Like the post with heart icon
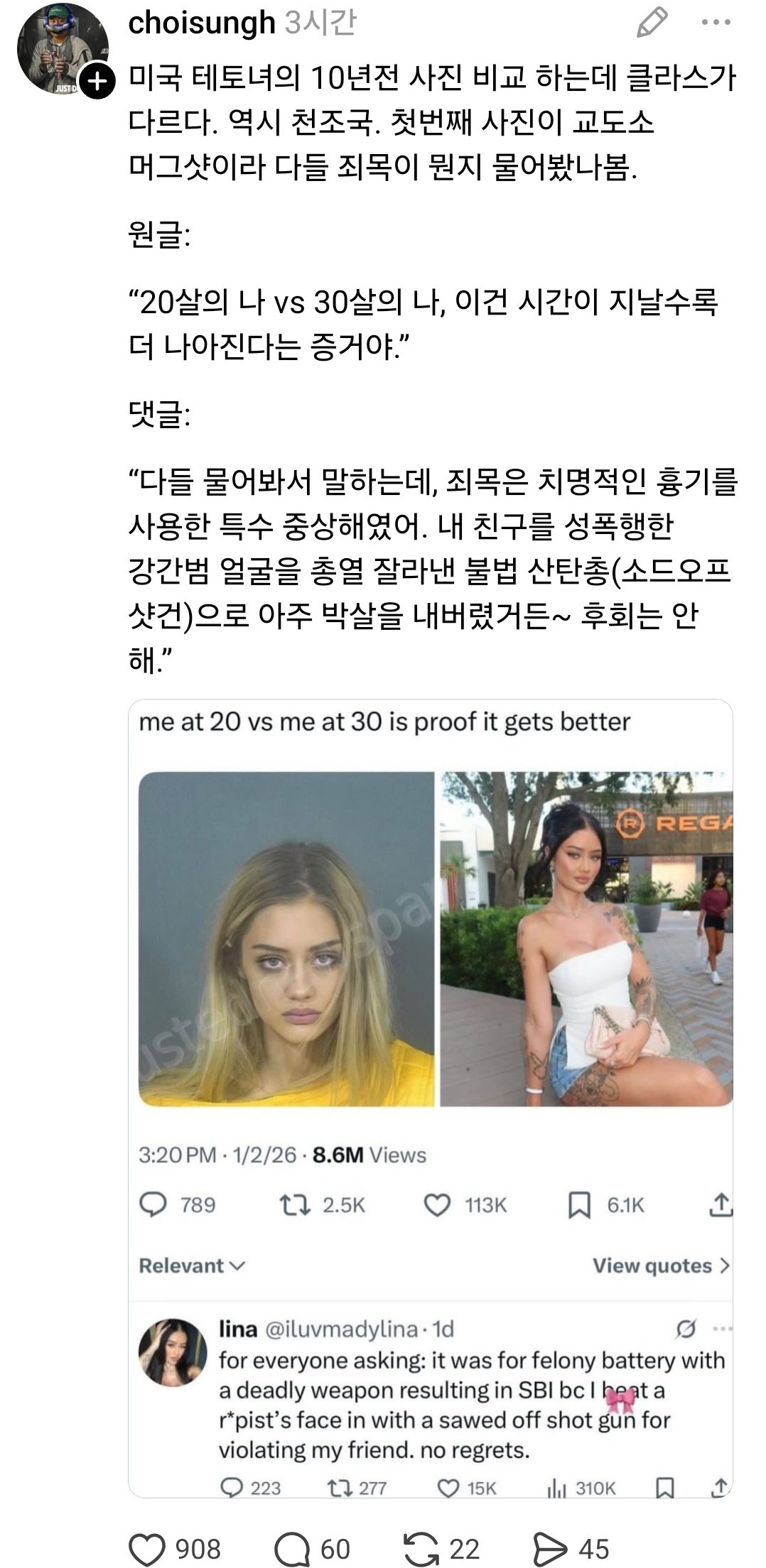The width and height of the screenshot is (766, 1568). point(148,1548)
